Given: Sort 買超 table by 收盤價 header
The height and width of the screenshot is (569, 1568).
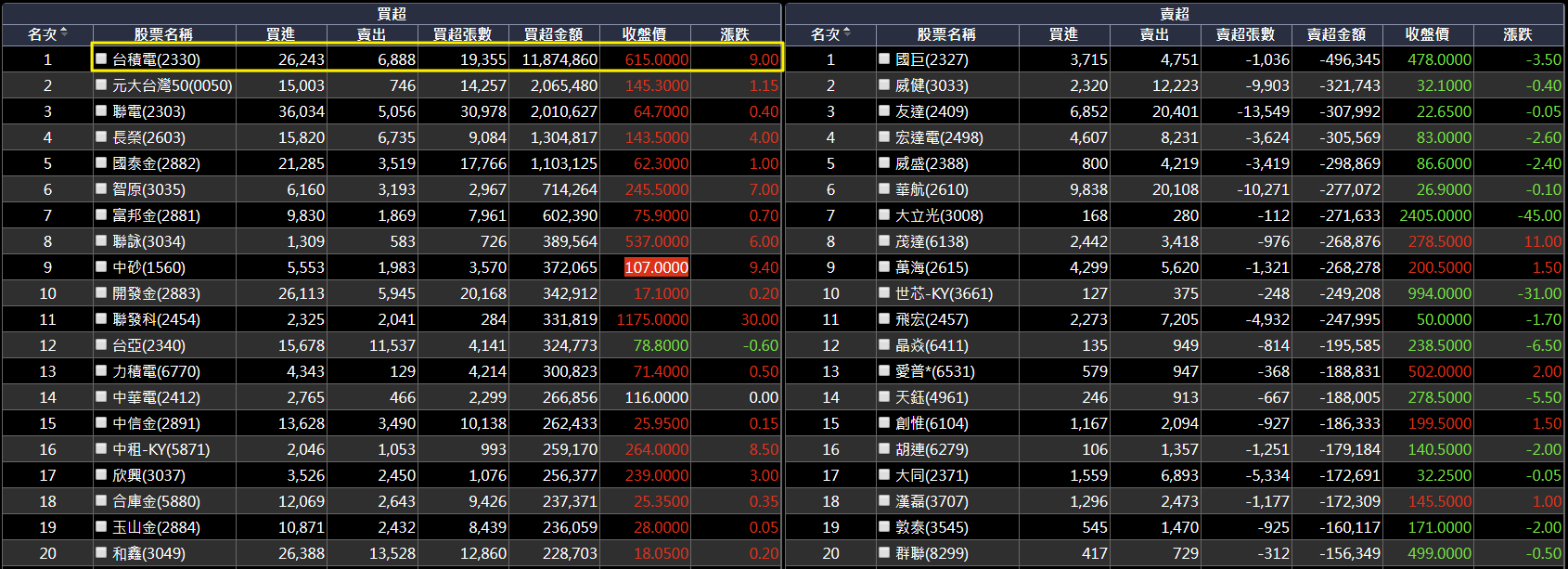Looking at the screenshot, I should pos(644,34).
